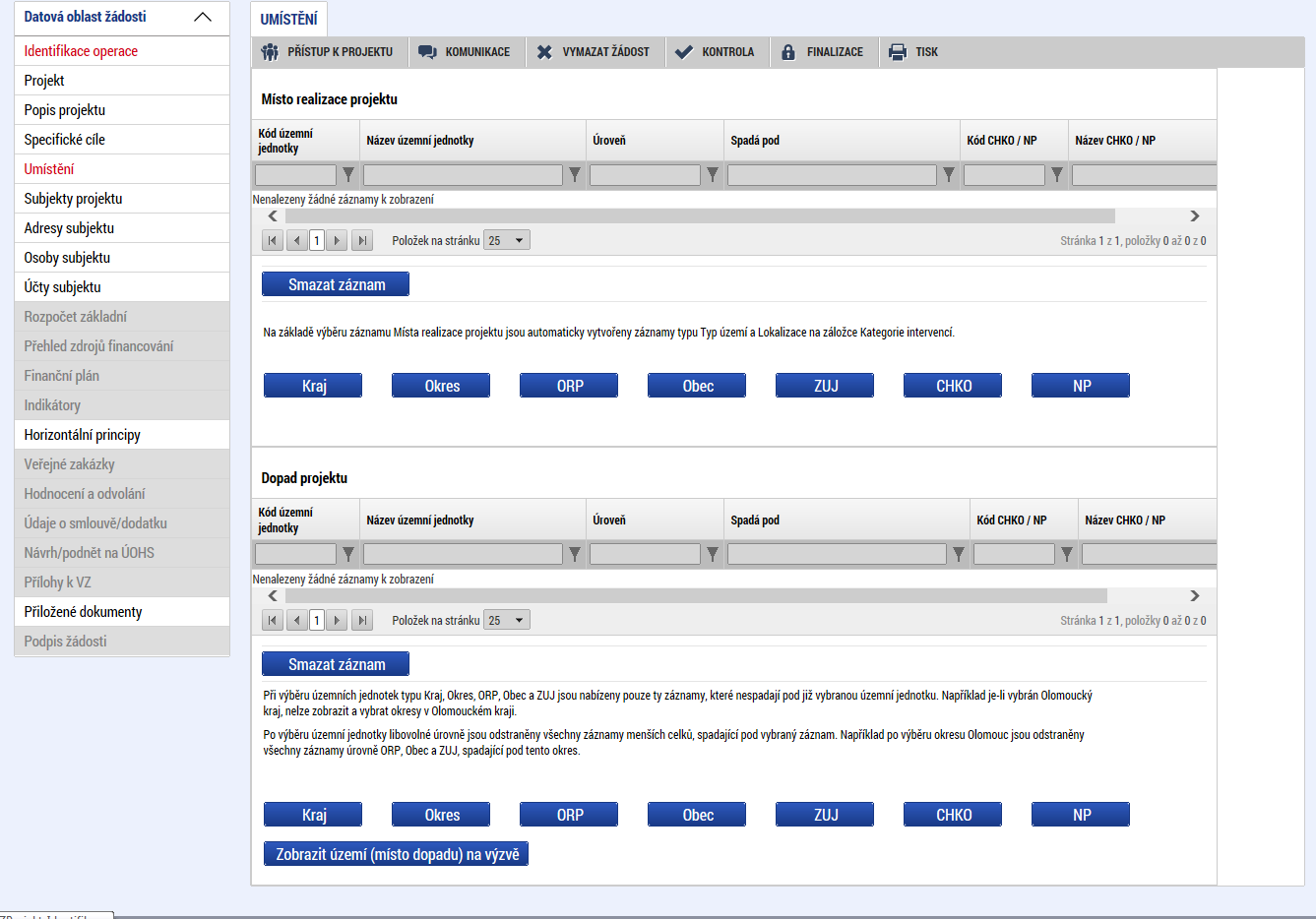Click the Finalizace padlock icon
Image resolution: width=1316 pixels, height=919 pixels.
click(x=788, y=52)
